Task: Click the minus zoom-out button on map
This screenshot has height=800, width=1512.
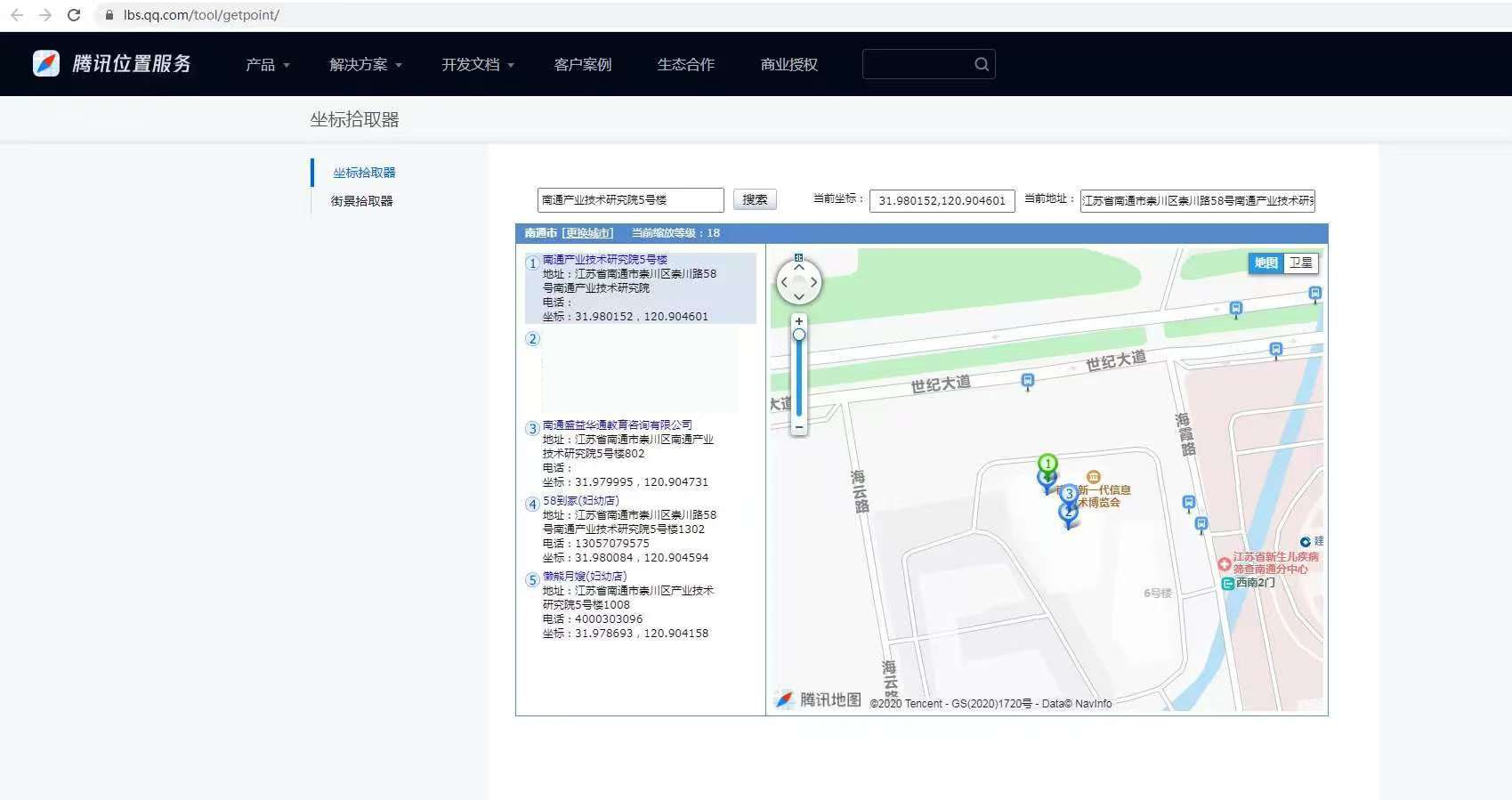Action: point(799,428)
